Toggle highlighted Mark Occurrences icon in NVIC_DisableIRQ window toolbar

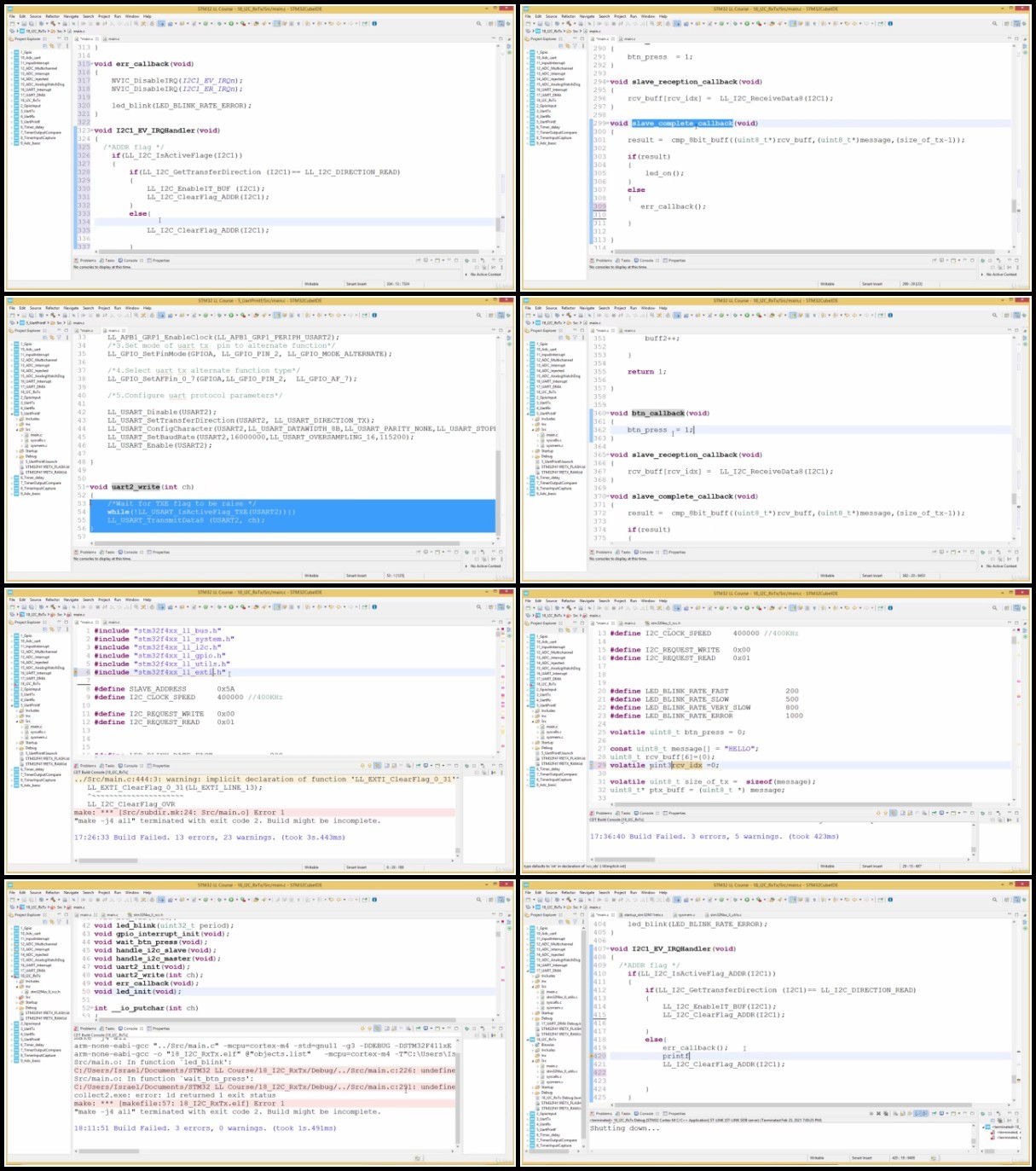pos(276,23)
